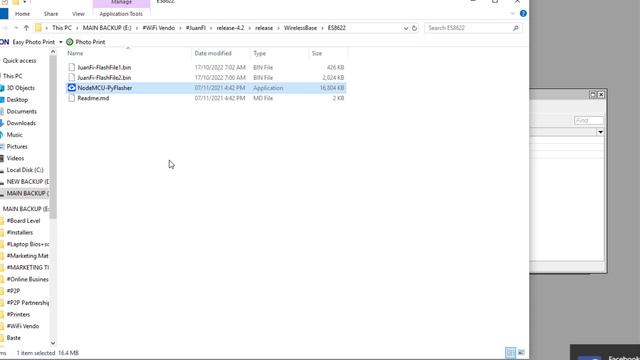Open Music in navigation pane
The width and height of the screenshot is (640, 360).
pyautogui.click(x=14, y=135)
